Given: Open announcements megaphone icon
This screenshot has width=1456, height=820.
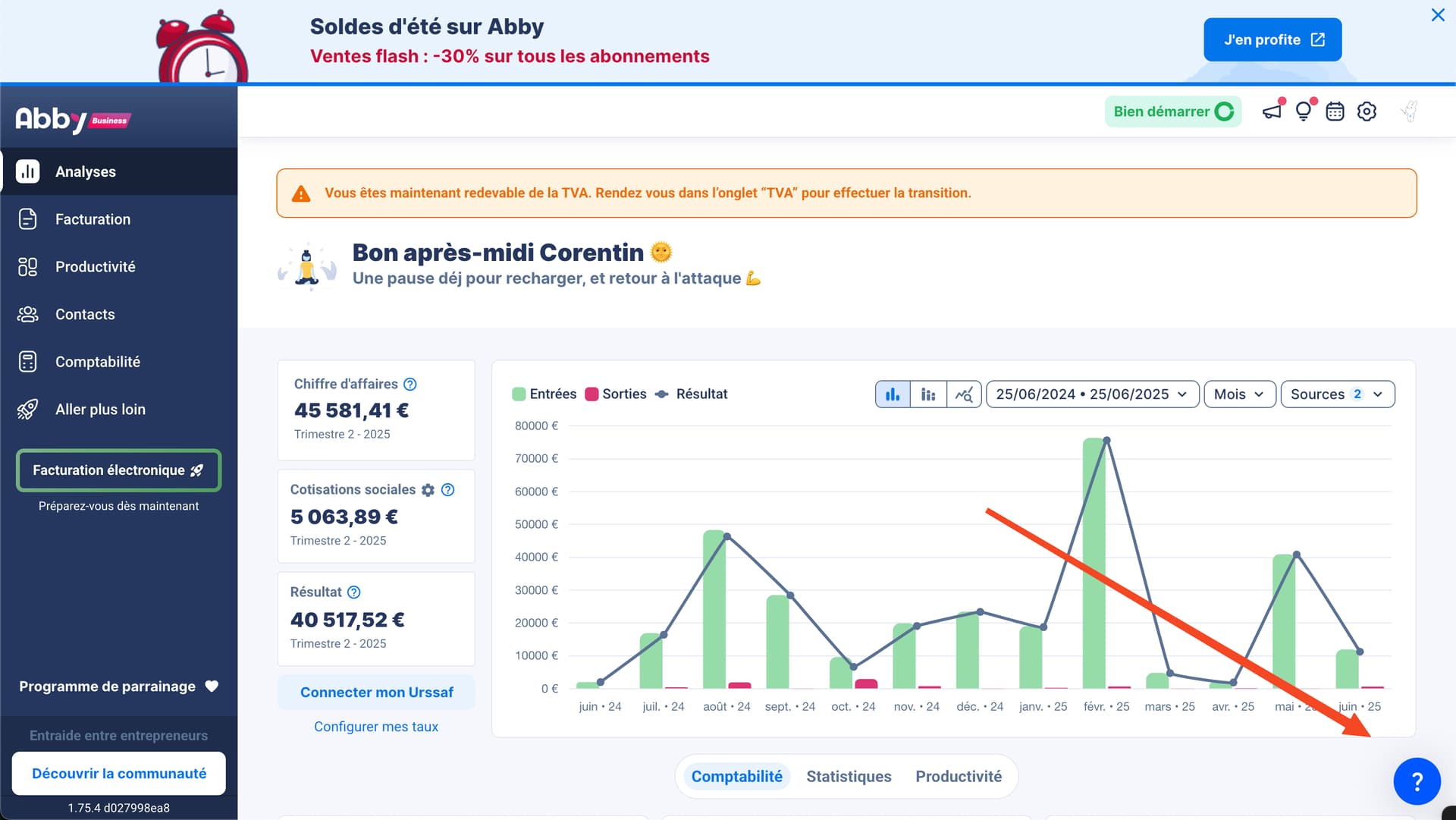Looking at the screenshot, I should (x=1272, y=112).
